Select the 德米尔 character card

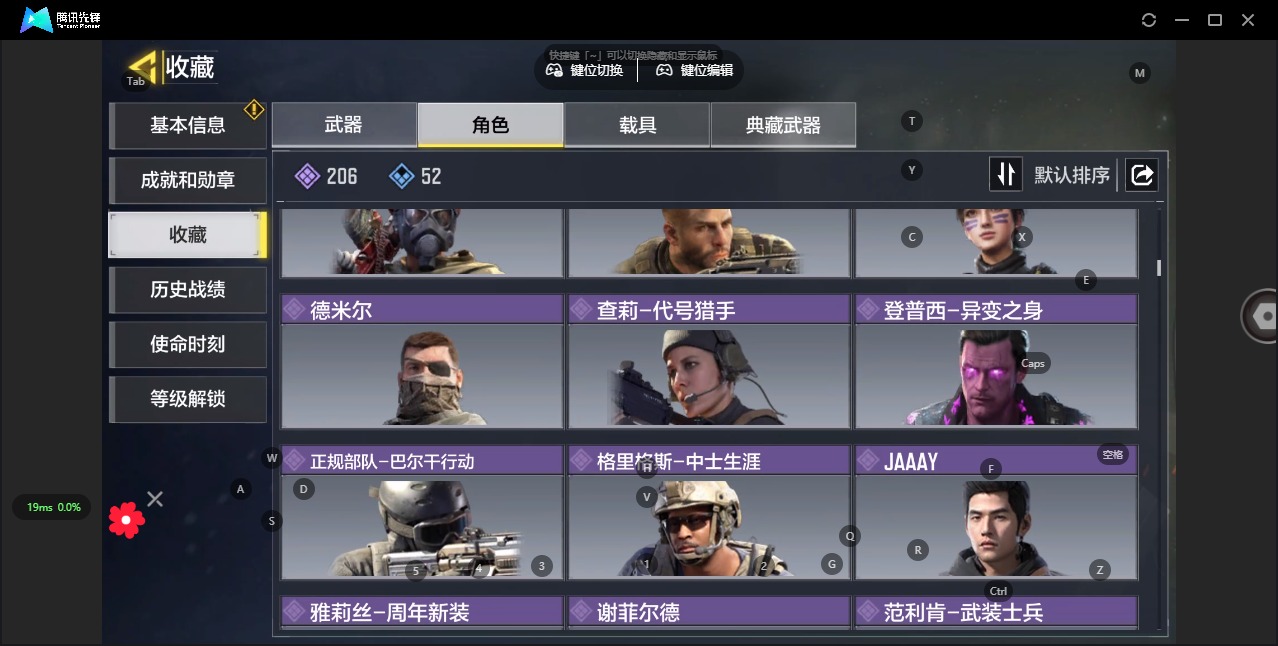pos(422,361)
